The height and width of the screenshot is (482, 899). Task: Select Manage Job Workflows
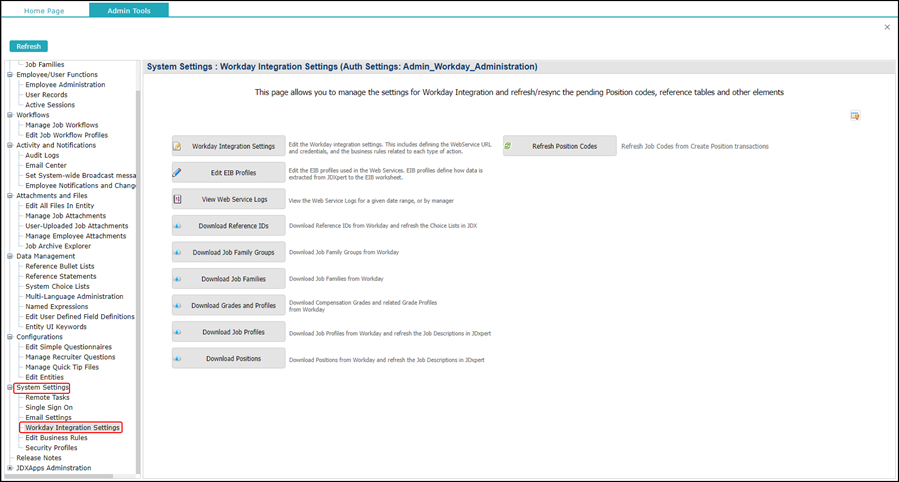tap(62, 125)
